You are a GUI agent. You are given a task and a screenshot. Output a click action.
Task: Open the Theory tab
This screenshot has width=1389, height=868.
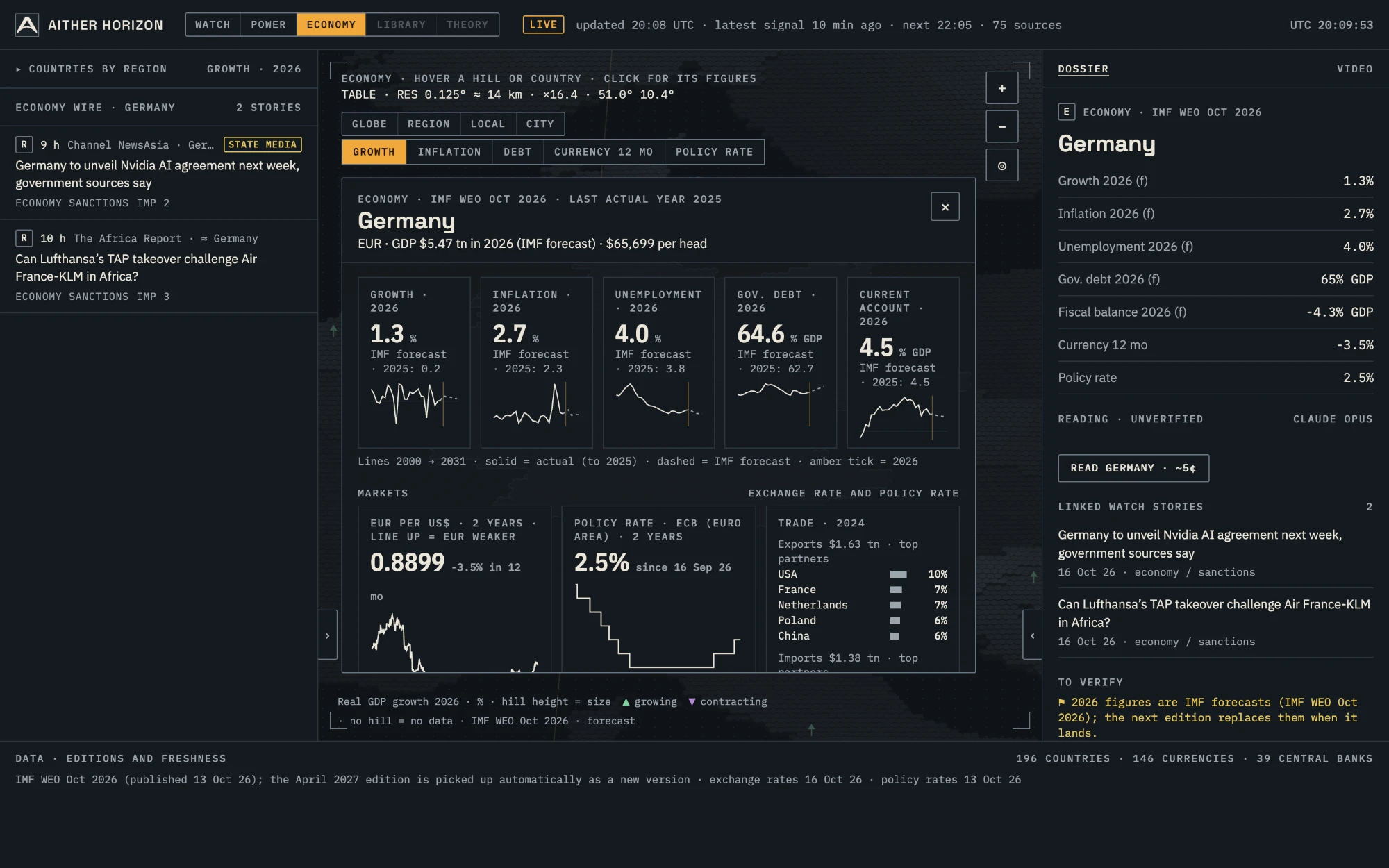(x=467, y=24)
